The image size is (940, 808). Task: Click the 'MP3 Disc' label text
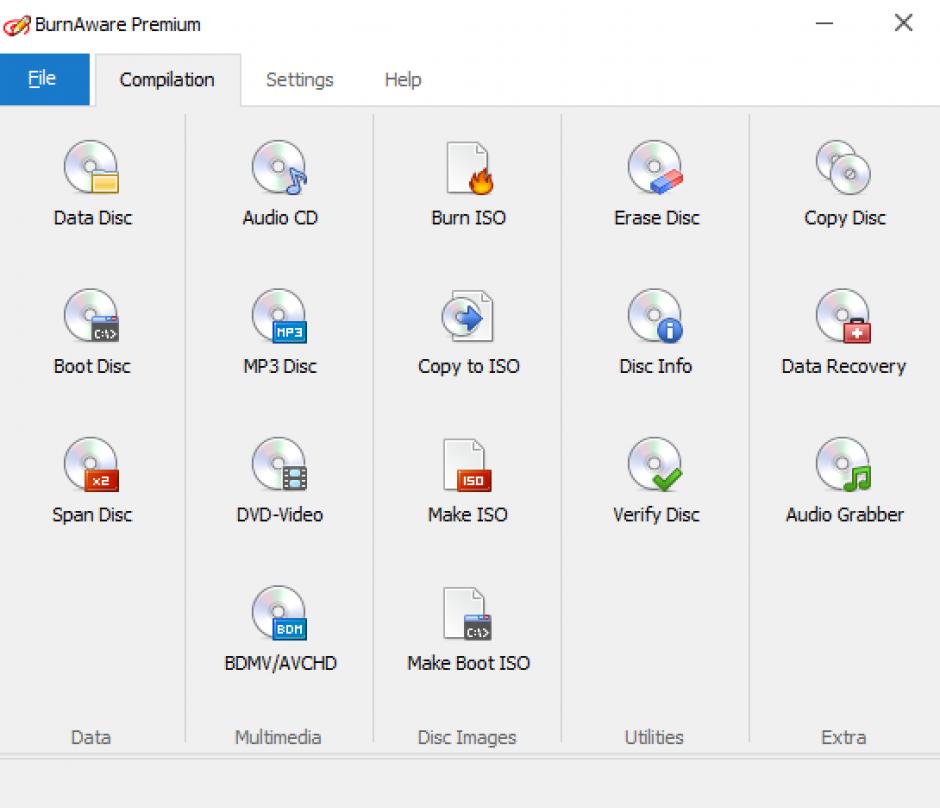(x=280, y=366)
